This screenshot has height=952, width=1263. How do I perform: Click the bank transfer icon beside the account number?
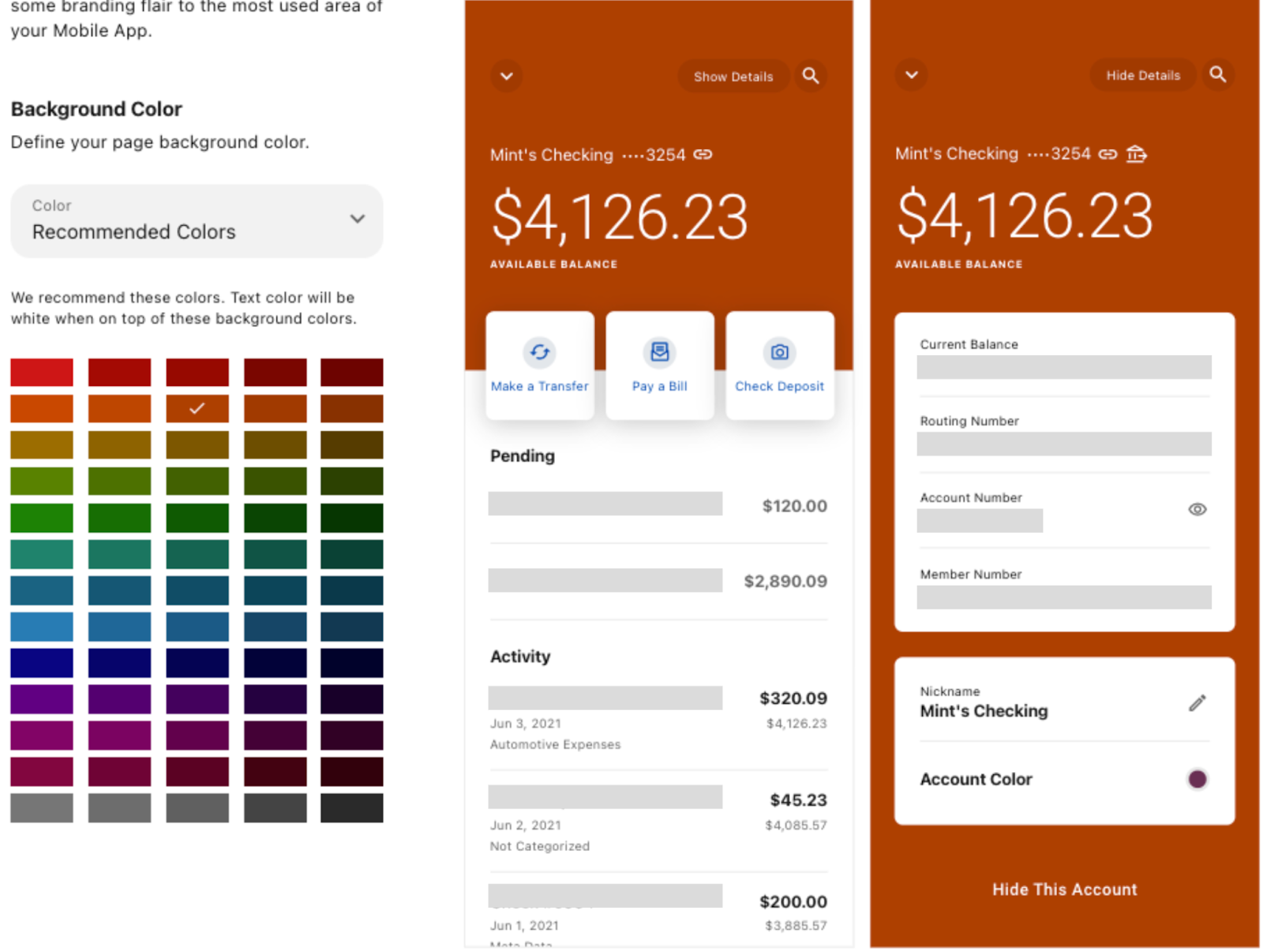(x=1137, y=154)
